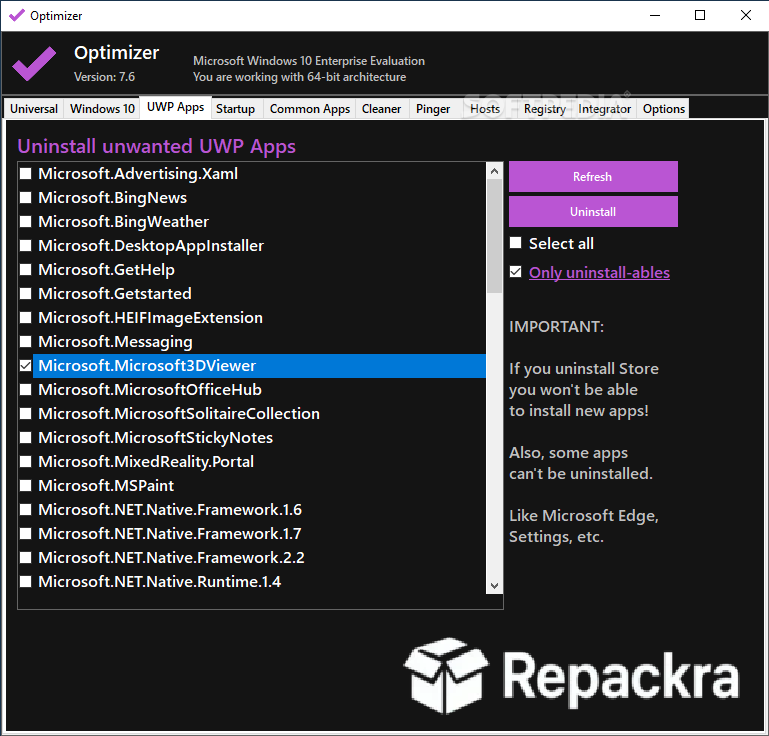
Task: Open the Windows 10 tab
Action: pyautogui.click(x=102, y=108)
